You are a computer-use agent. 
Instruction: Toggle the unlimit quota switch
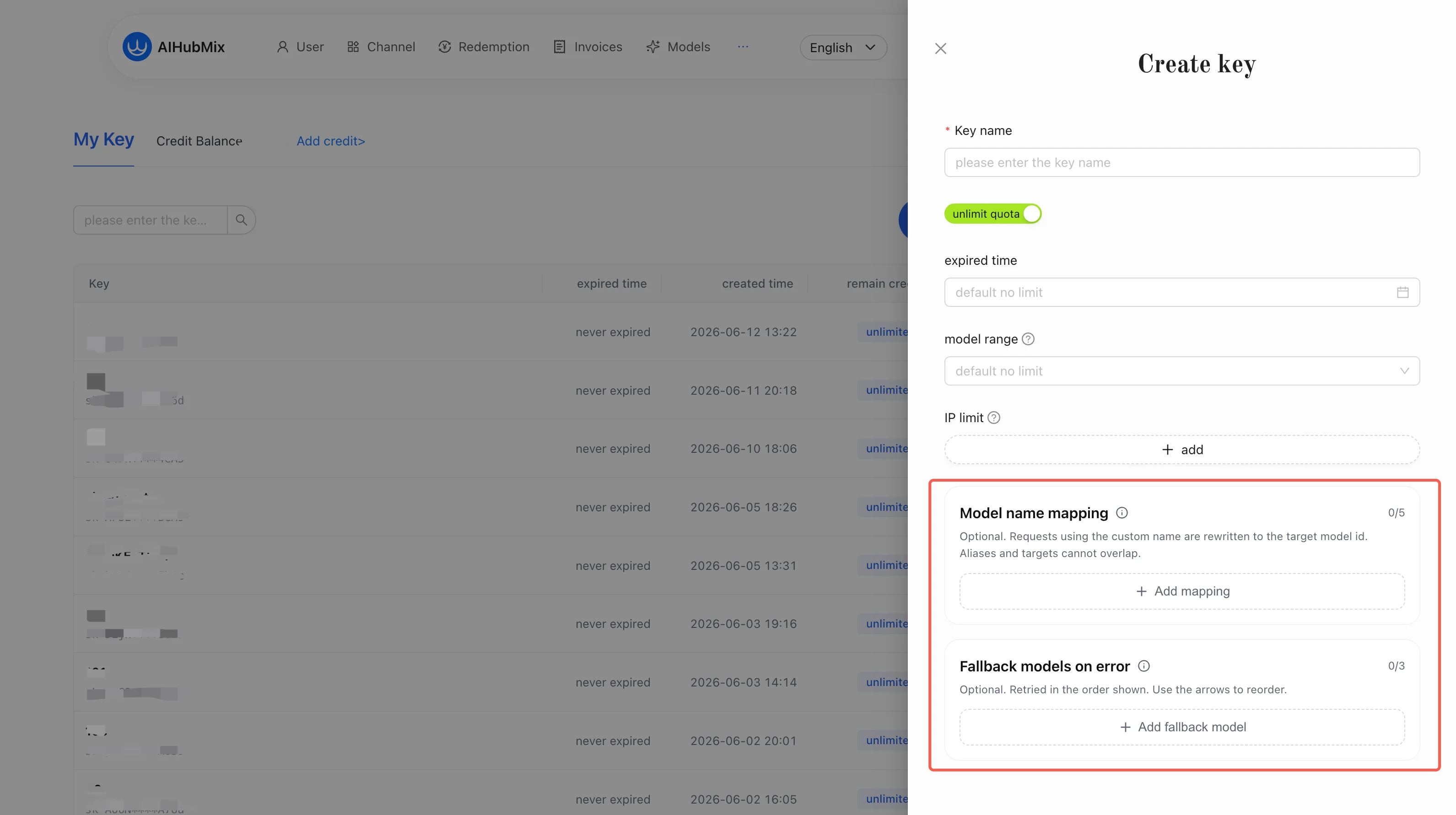(993, 214)
